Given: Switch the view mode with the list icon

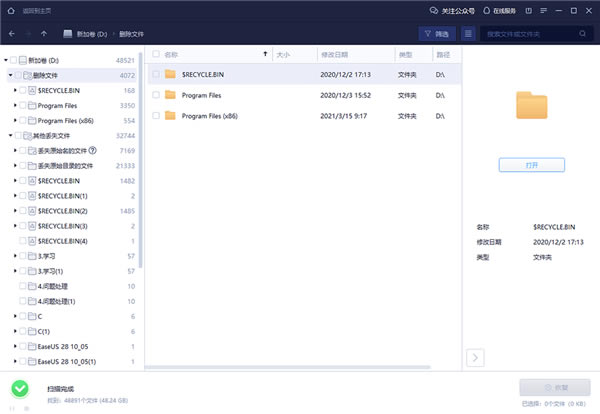Looking at the screenshot, I should coord(467,34).
